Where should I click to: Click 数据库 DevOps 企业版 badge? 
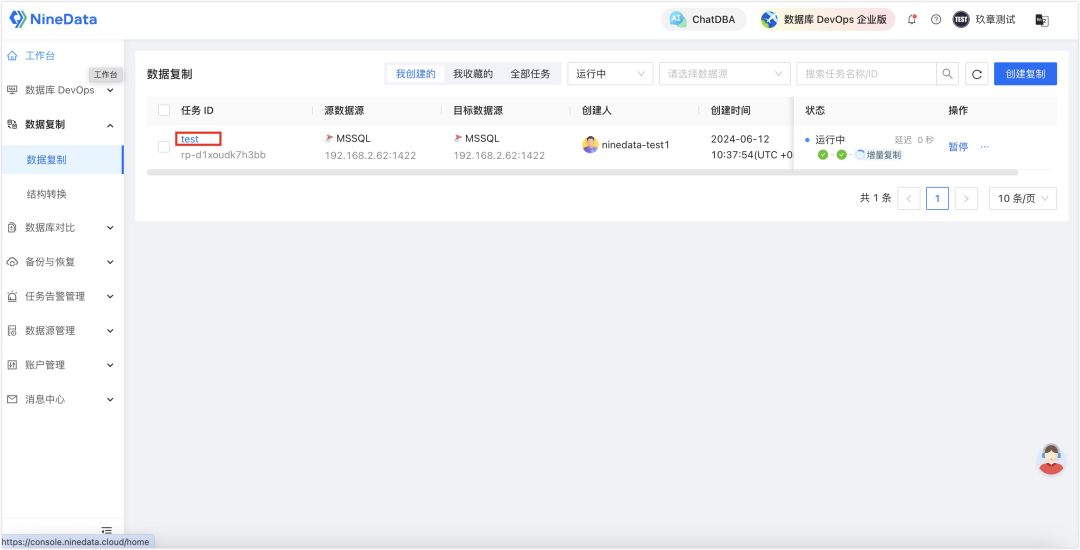(827, 19)
